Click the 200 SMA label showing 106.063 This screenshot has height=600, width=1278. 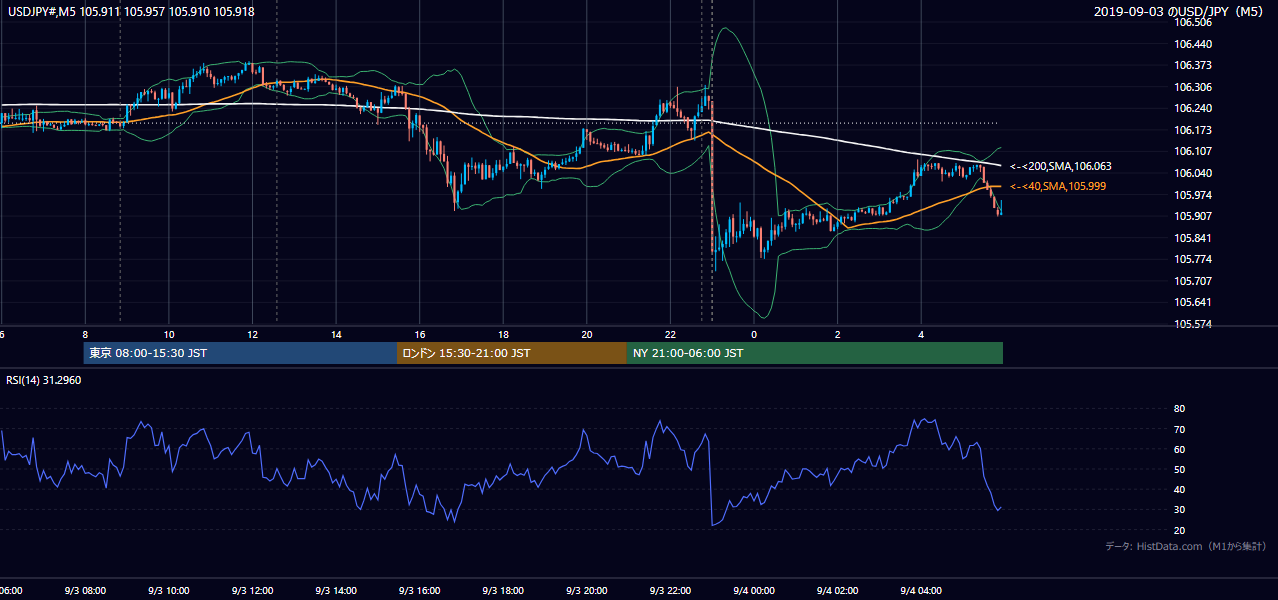[x=1060, y=166]
